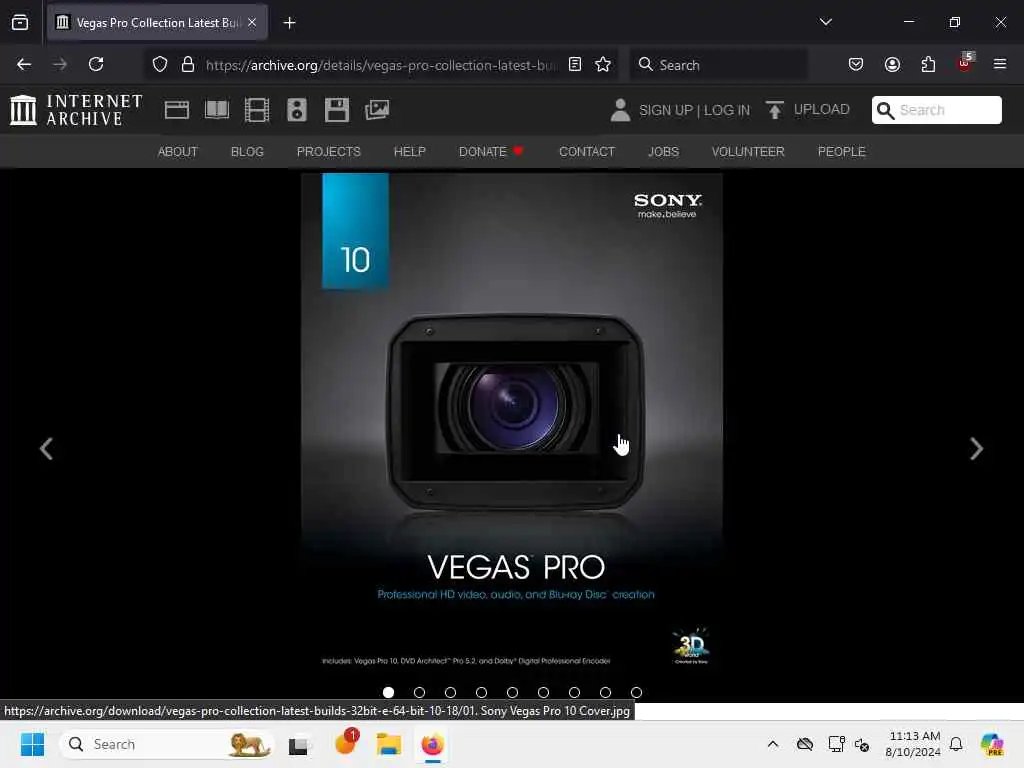This screenshot has height=768, width=1024.
Task: Click the archive.org address bar URL
Action: tap(381, 65)
